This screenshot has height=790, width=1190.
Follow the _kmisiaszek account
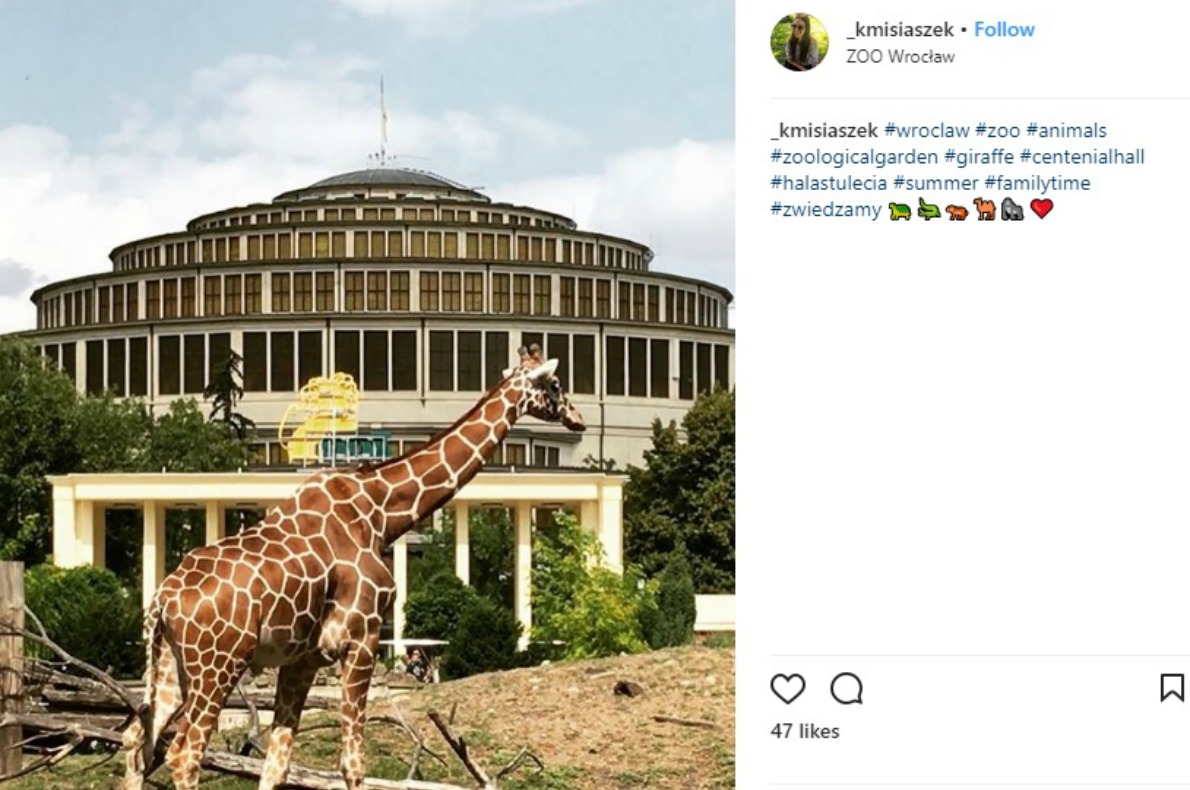tap(1004, 30)
